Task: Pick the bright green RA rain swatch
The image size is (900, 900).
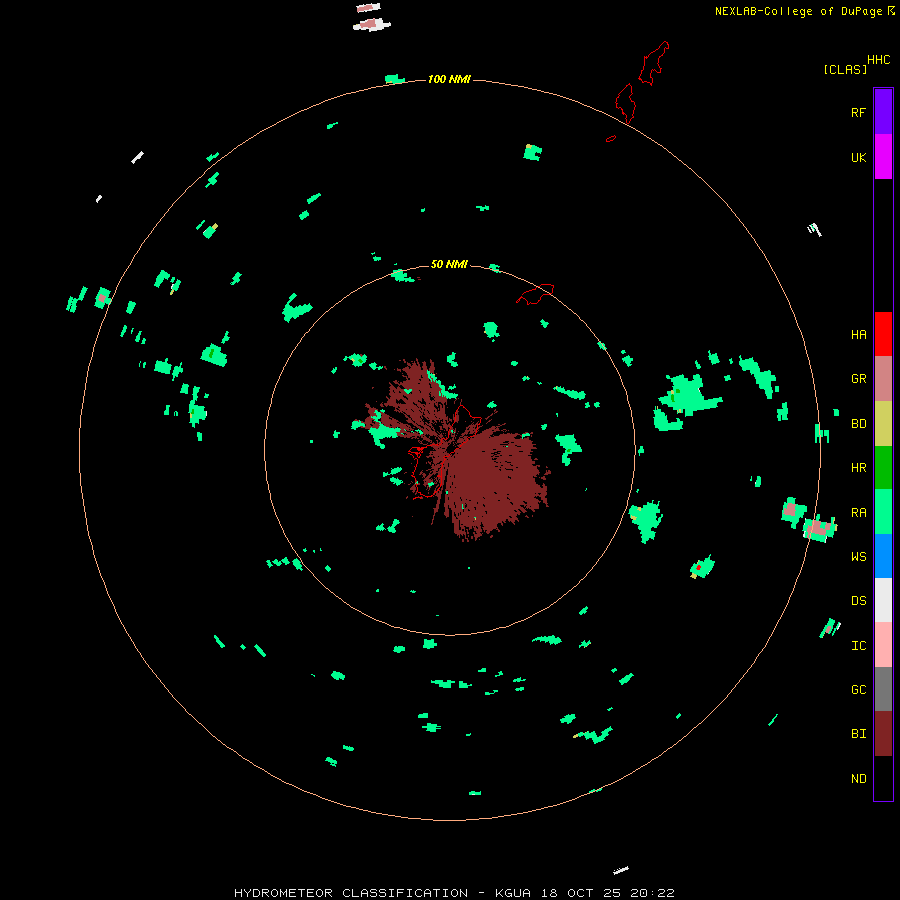Action: (x=883, y=512)
